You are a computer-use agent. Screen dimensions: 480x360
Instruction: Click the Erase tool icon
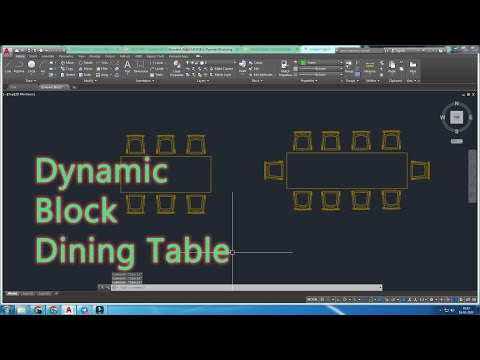(117, 63)
